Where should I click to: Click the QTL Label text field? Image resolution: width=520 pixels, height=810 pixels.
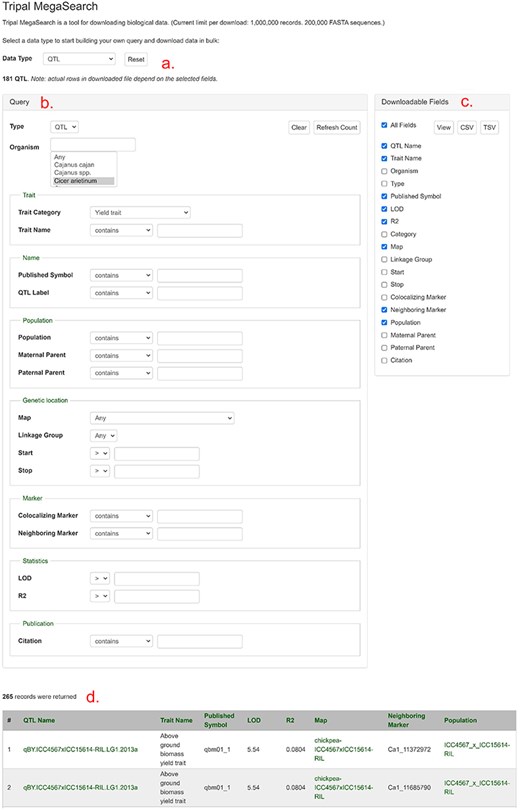click(200, 293)
